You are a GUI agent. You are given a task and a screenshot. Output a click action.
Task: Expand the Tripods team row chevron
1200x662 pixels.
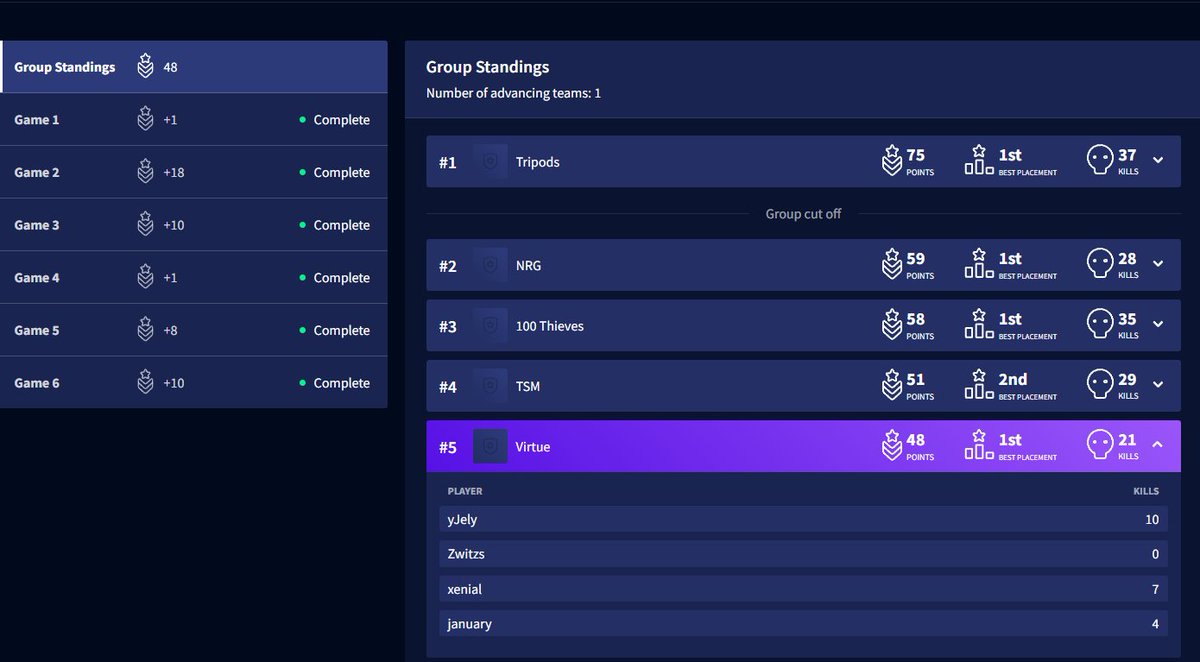point(1158,161)
